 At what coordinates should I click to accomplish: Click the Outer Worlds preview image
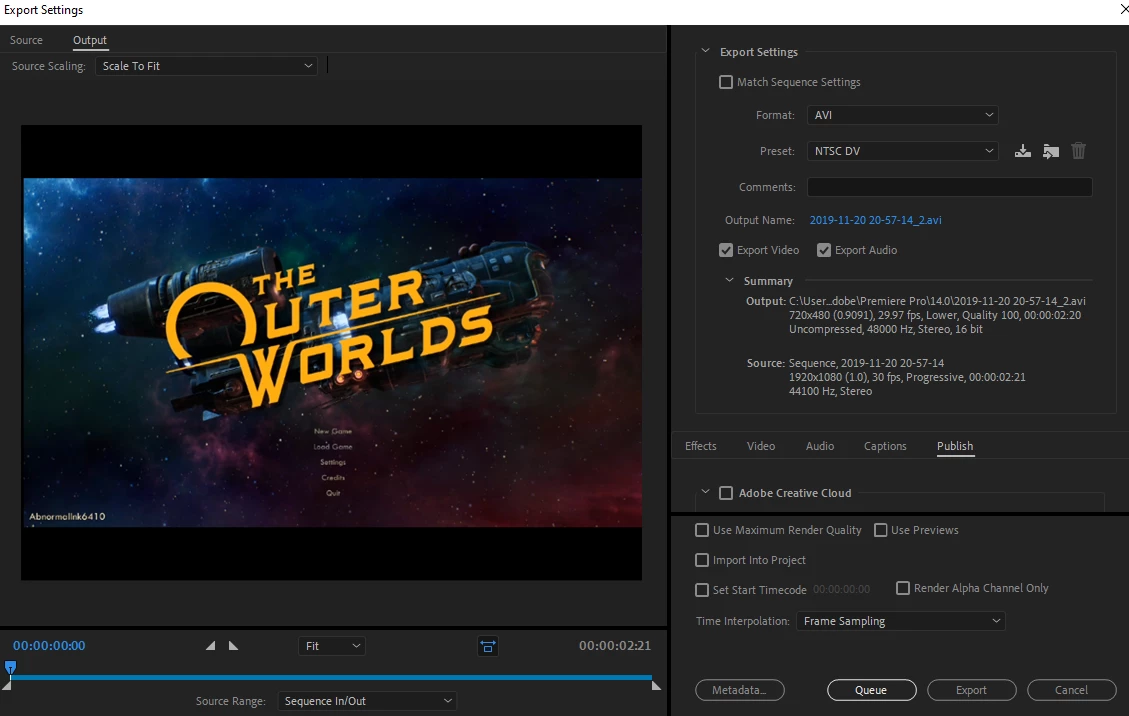click(x=333, y=353)
